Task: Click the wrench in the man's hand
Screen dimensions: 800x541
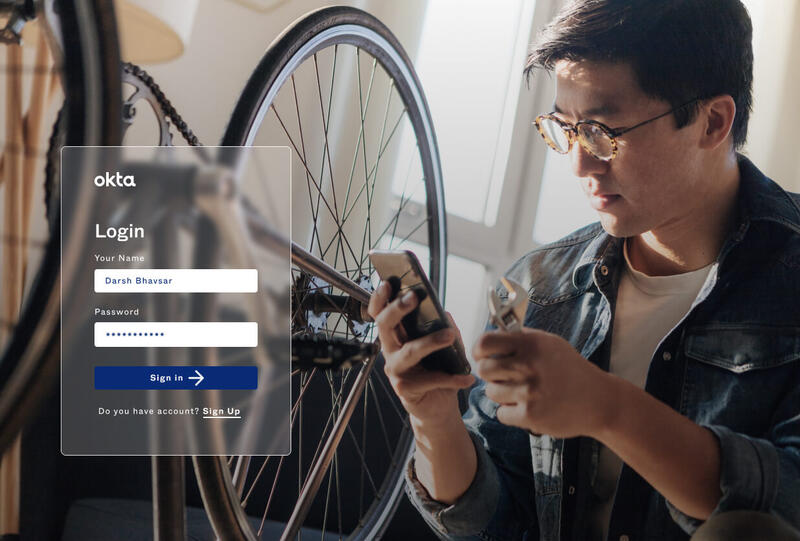Action: 507,305
